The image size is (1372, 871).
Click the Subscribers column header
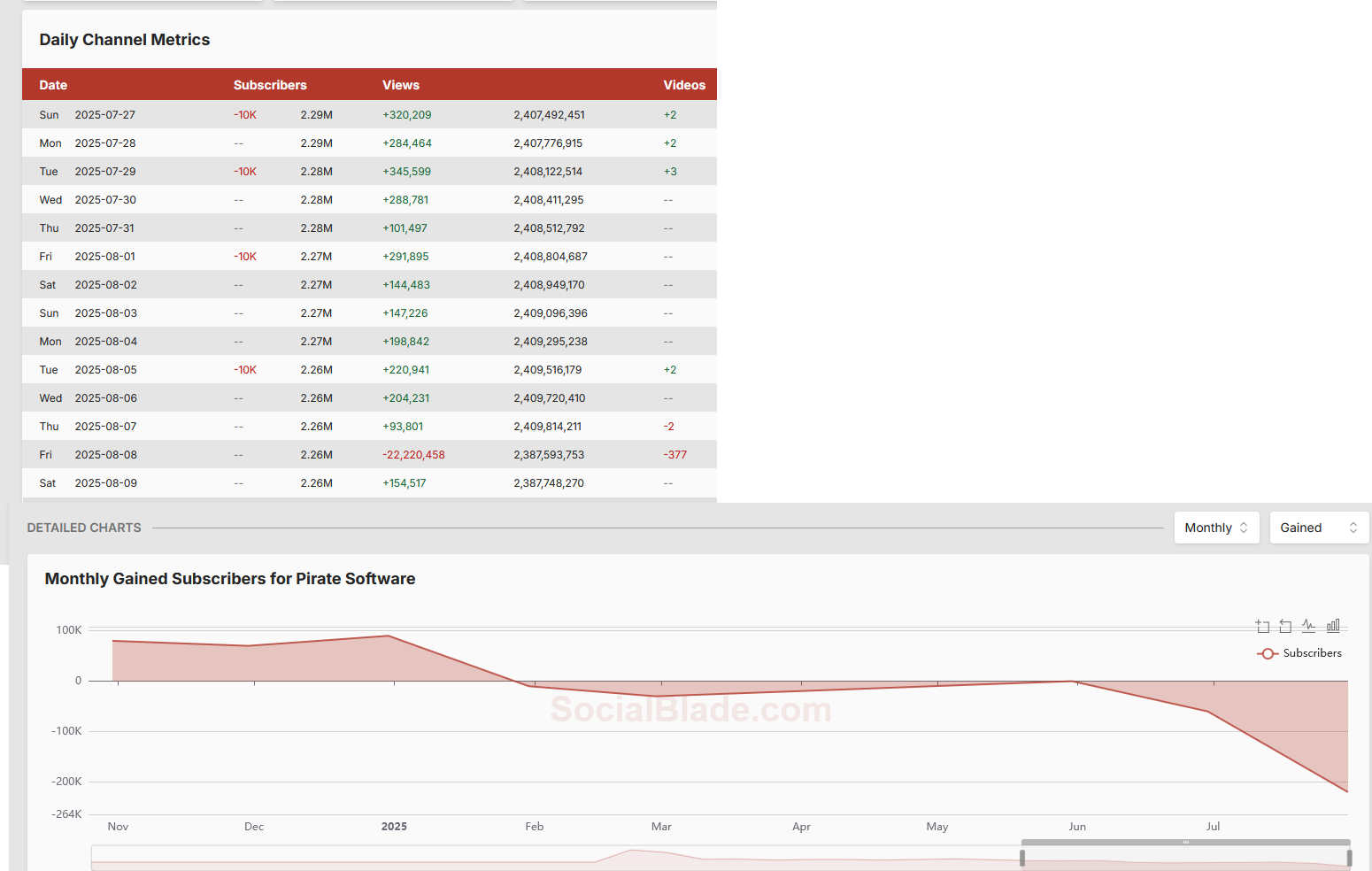point(270,85)
